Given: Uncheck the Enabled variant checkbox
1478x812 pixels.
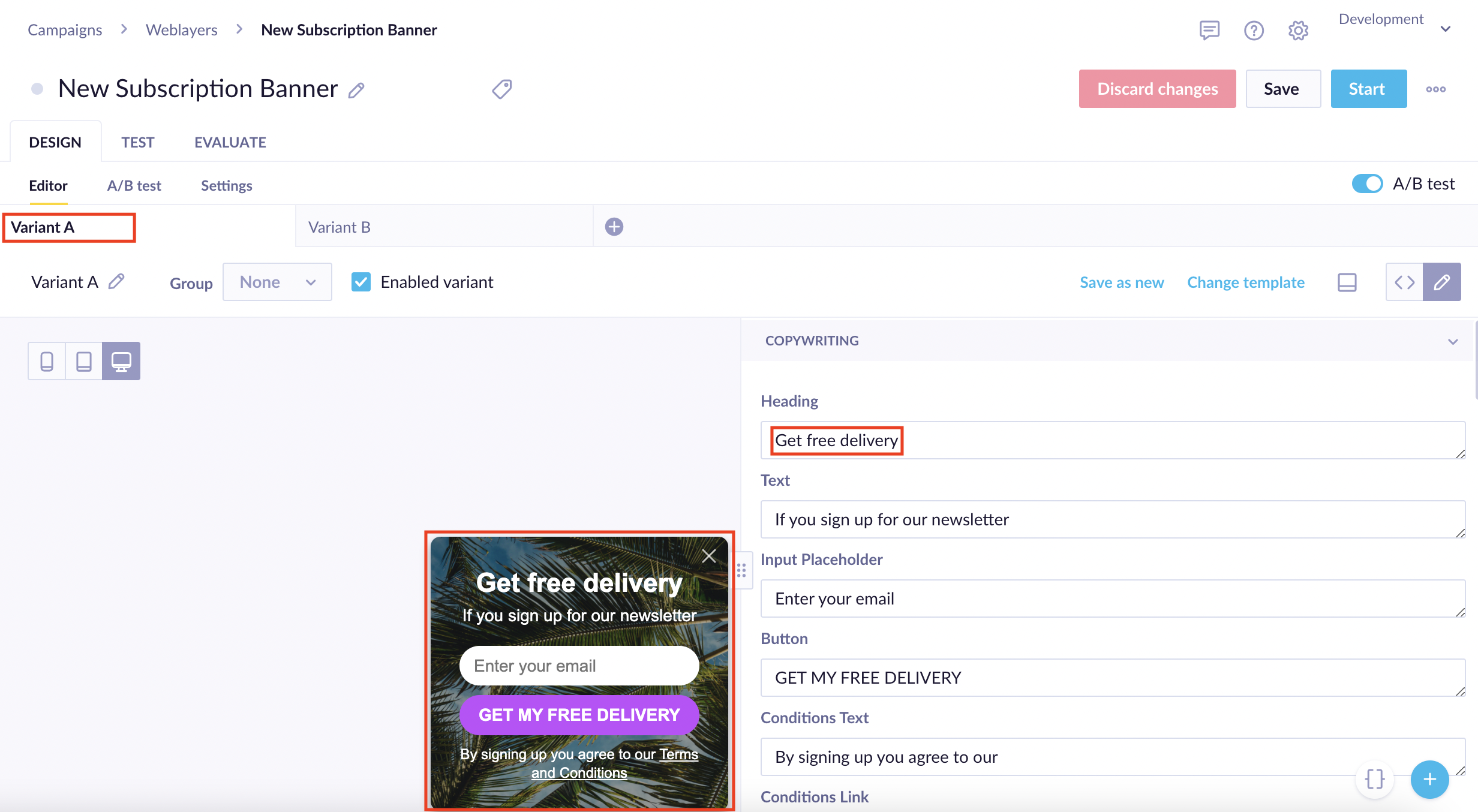Looking at the screenshot, I should point(361,281).
